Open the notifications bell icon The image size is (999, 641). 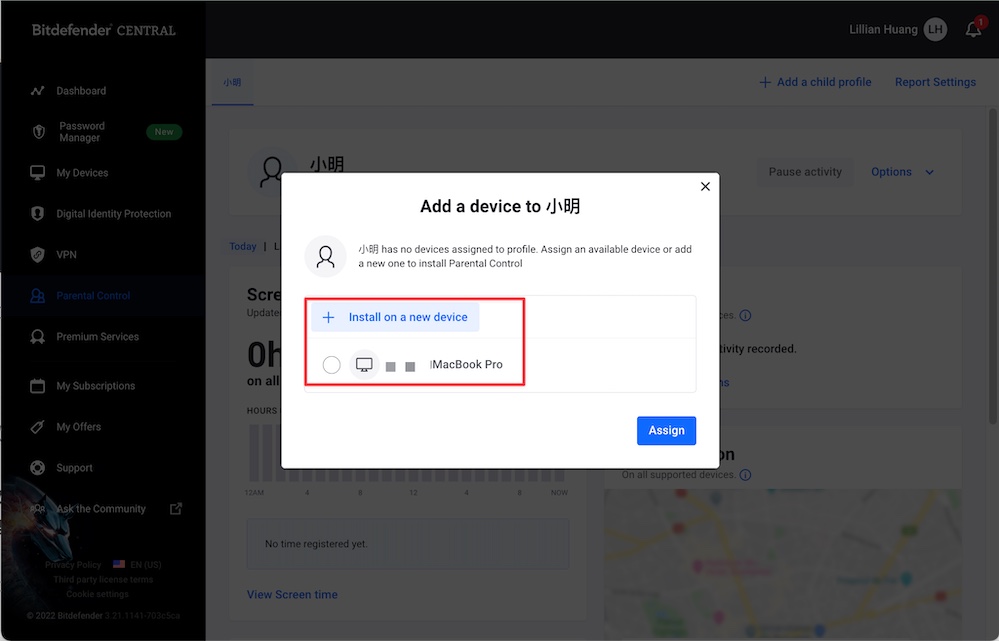point(973,29)
